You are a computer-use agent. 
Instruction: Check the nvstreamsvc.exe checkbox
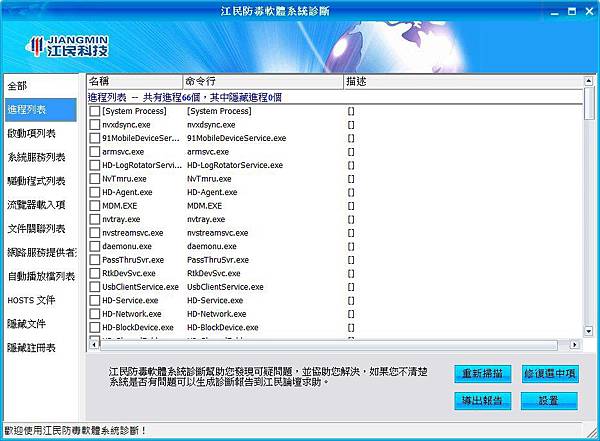(95, 233)
